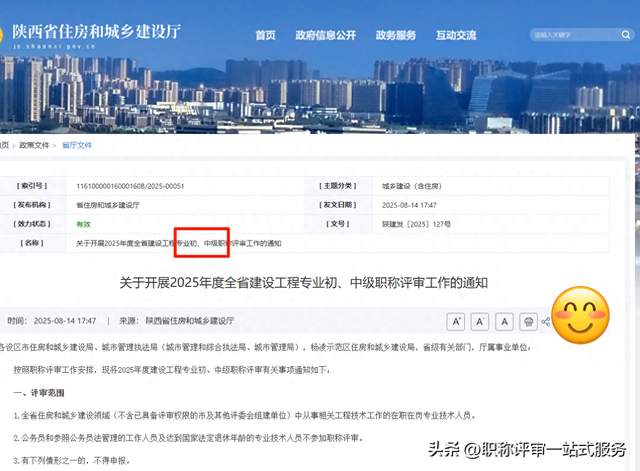Click the 名称 label cell
Image resolution: width=640 pixels, height=471 pixels.
coord(32,243)
